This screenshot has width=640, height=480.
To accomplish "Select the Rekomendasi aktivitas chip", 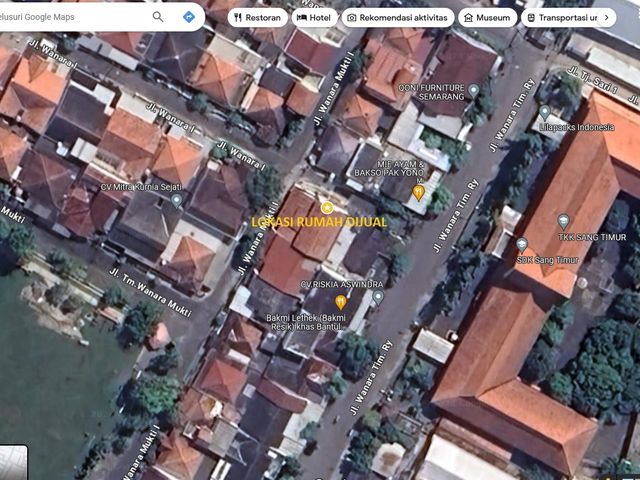I will point(398,18).
